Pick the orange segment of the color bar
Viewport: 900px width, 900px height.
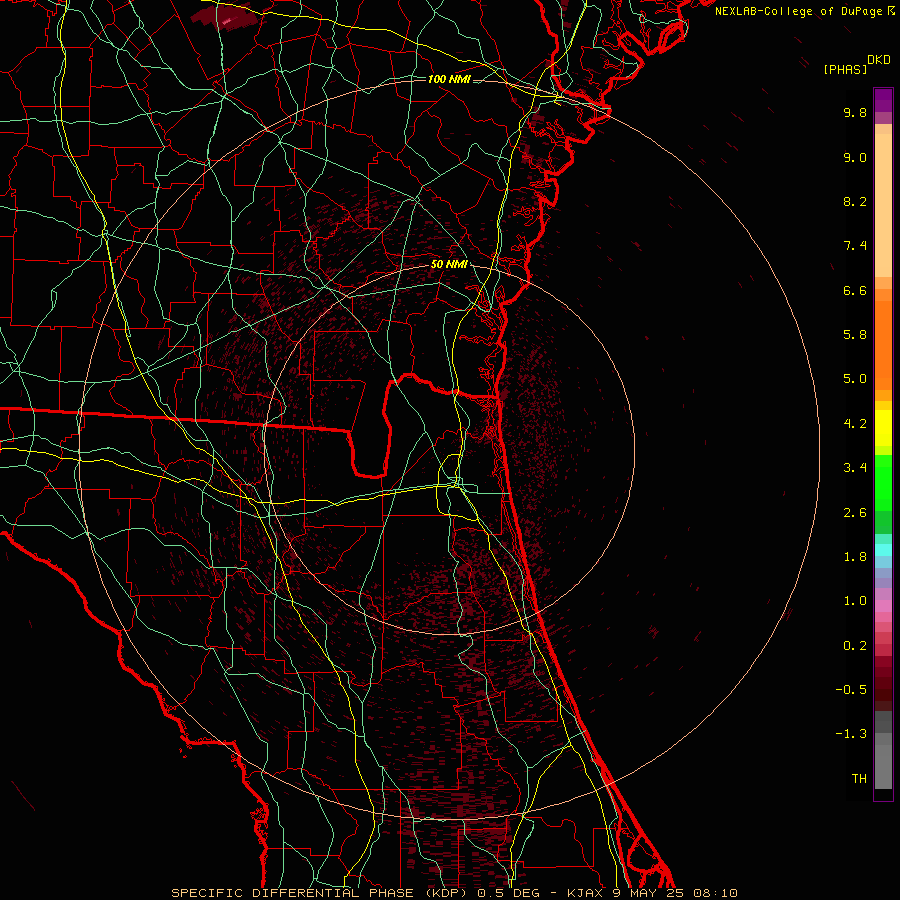[x=883, y=346]
